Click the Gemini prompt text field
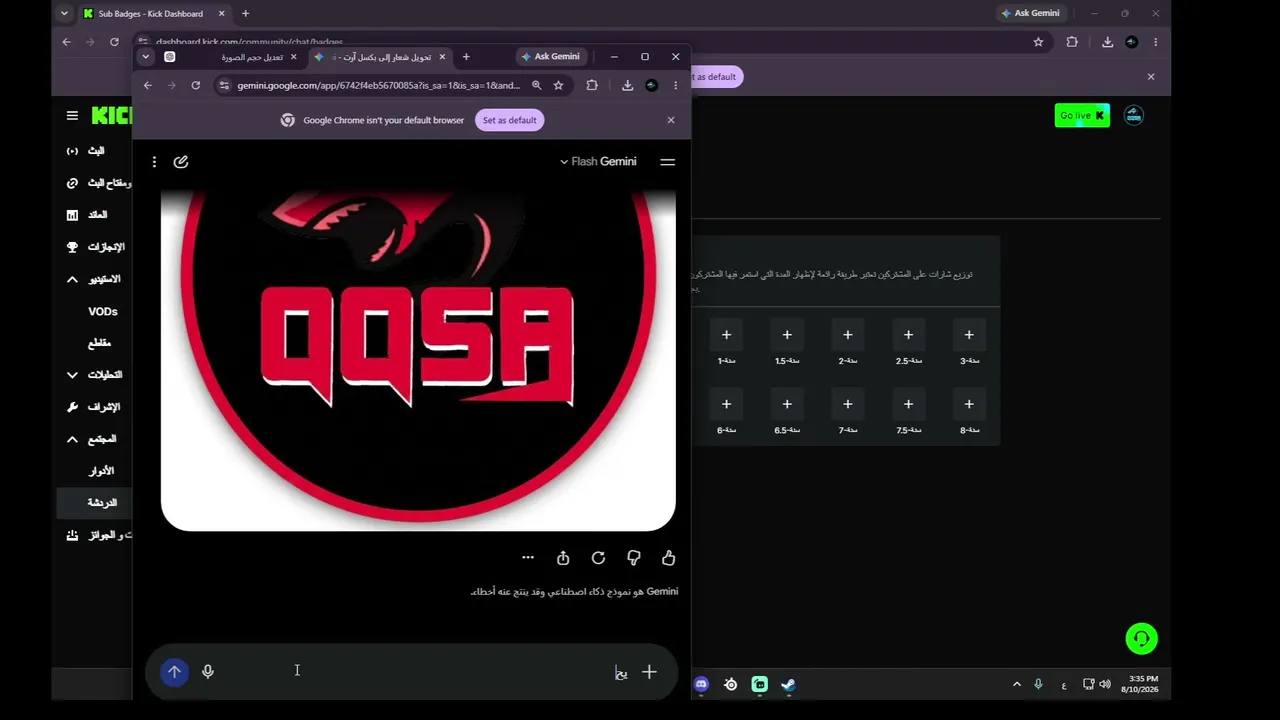Viewport: 1280px width, 720px height. pos(410,672)
